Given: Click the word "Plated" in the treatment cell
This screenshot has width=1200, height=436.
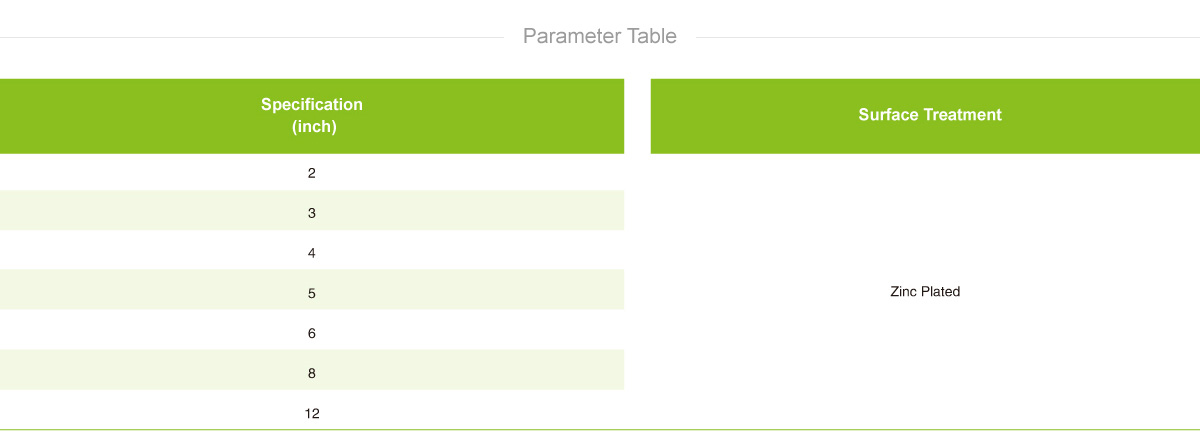Looking at the screenshot, I should coord(941,292).
